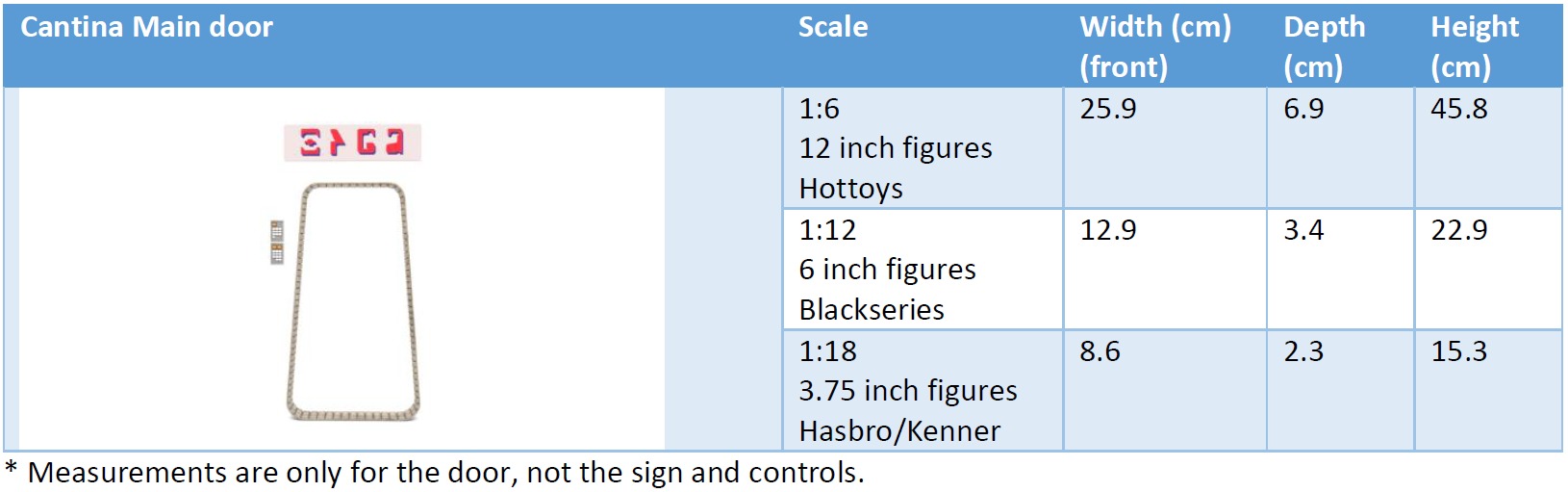
Task: Click the height value 45.8
Action: tap(1458, 109)
